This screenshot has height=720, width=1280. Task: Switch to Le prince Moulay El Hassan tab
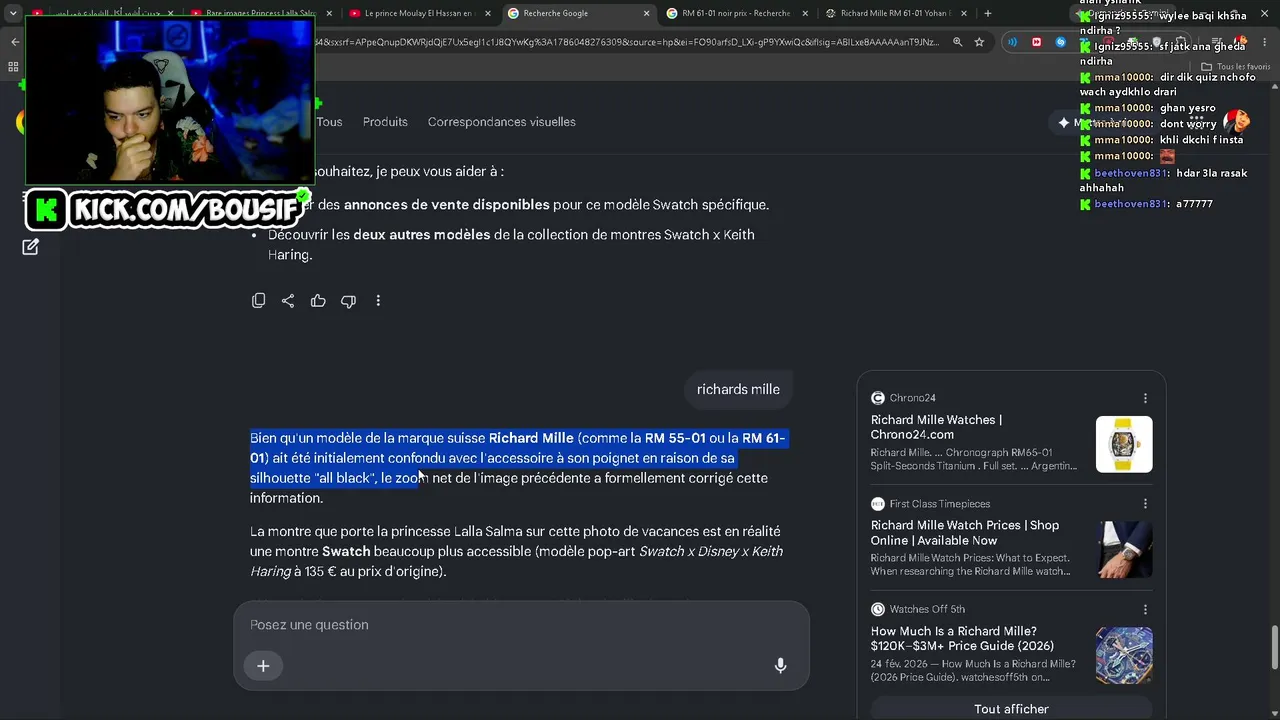(x=418, y=13)
